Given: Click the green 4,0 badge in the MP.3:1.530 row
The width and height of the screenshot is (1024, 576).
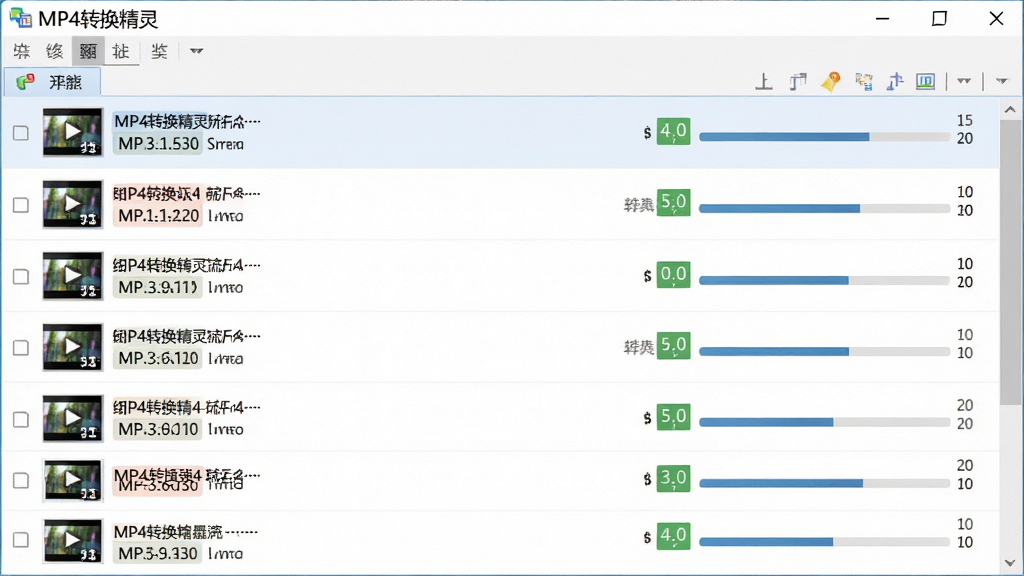Looking at the screenshot, I should [673, 131].
